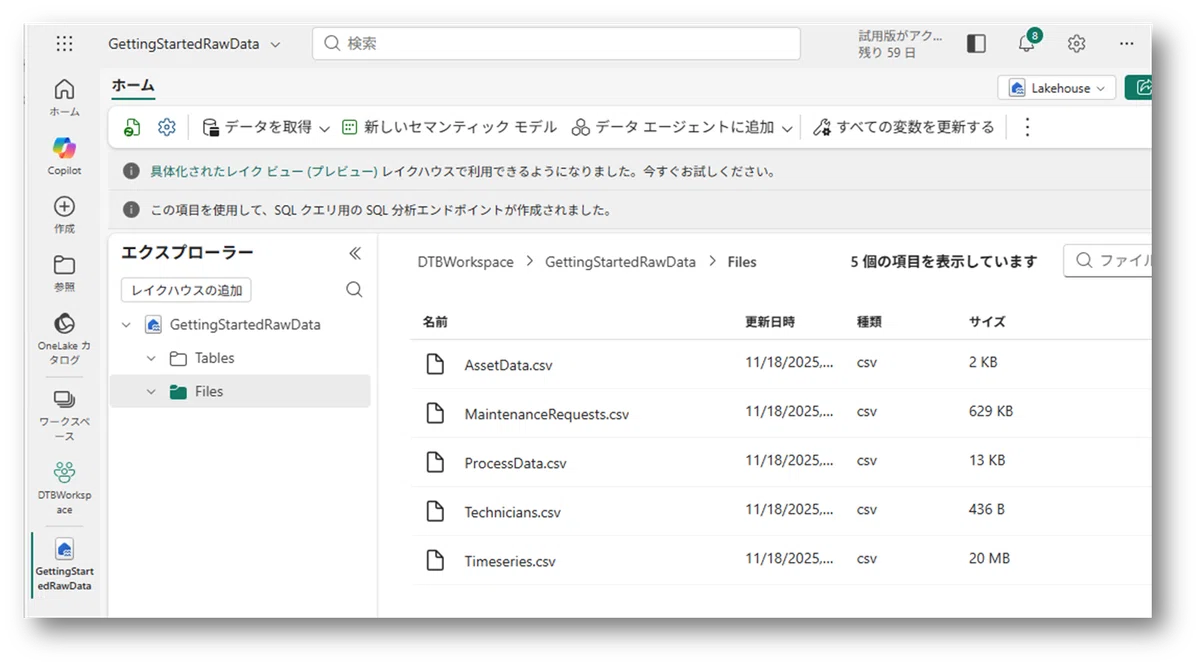
Task: Focus the file filter search box
Action: point(1107,261)
